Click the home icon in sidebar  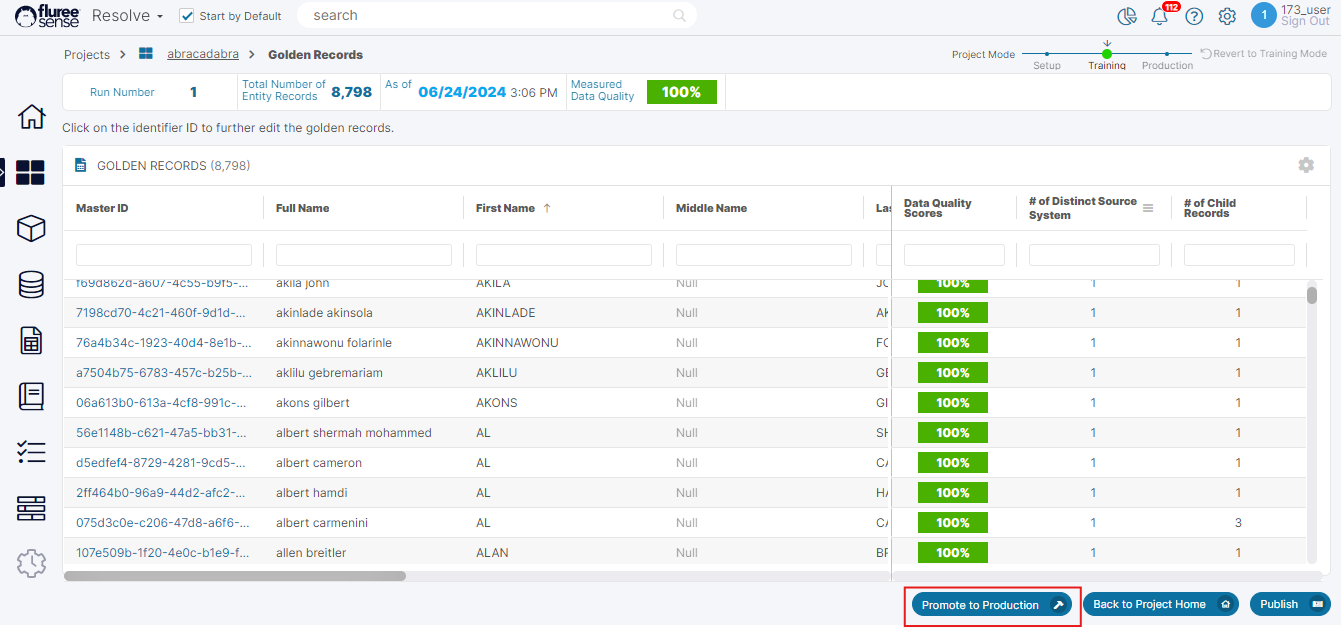pyautogui.click(x=32, y=117)
